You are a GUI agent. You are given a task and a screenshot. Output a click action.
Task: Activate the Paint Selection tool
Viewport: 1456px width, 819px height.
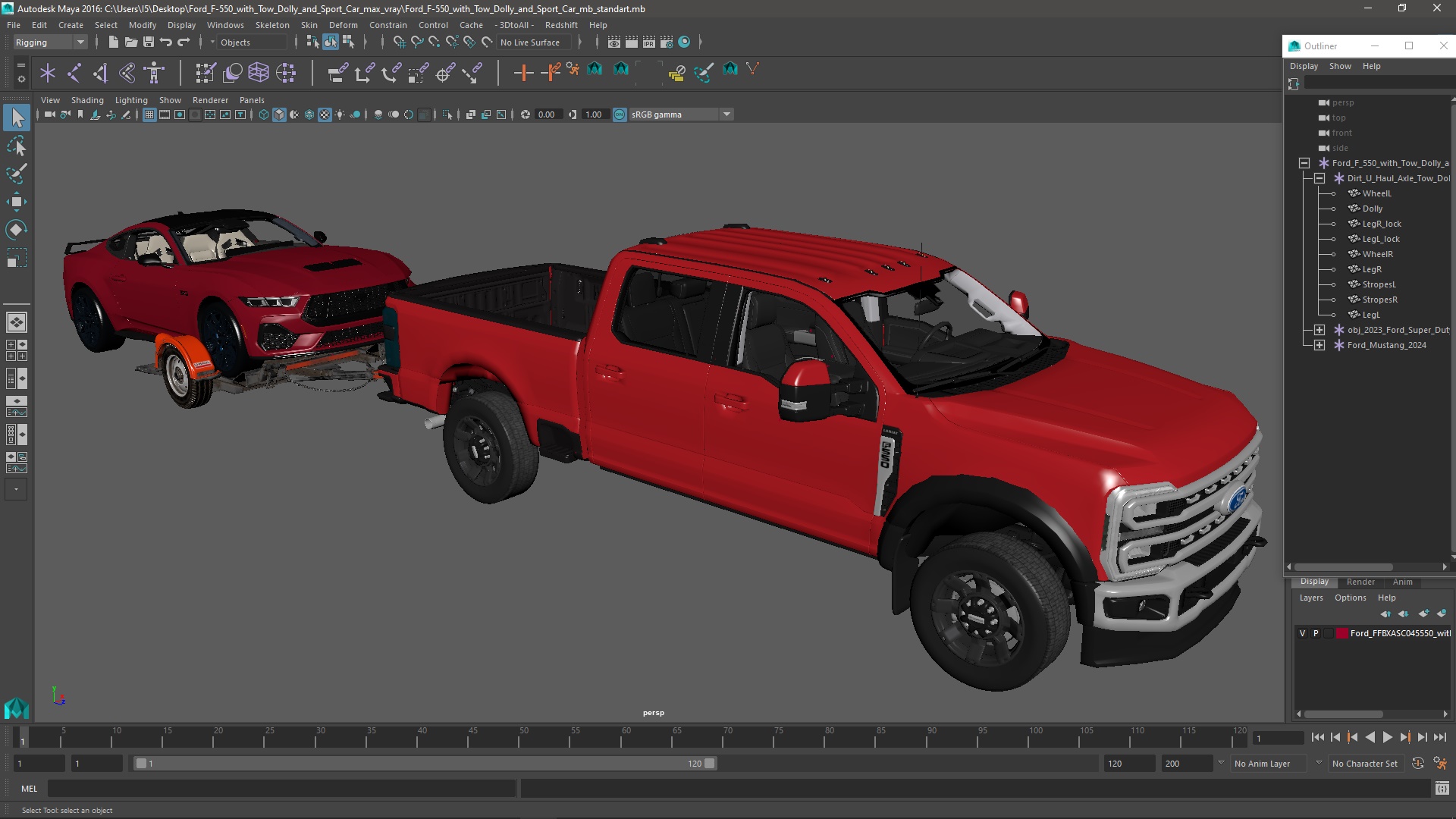click(x=16, y=174)
